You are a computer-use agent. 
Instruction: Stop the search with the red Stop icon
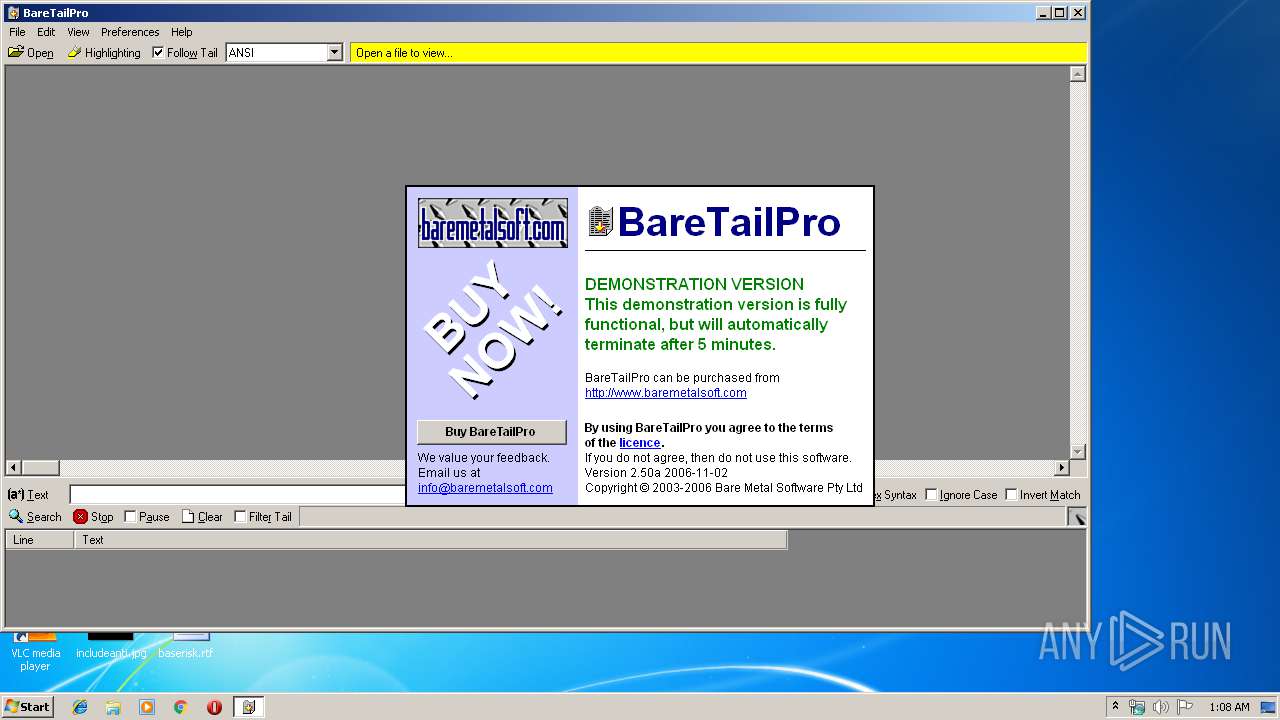[80, 517]
